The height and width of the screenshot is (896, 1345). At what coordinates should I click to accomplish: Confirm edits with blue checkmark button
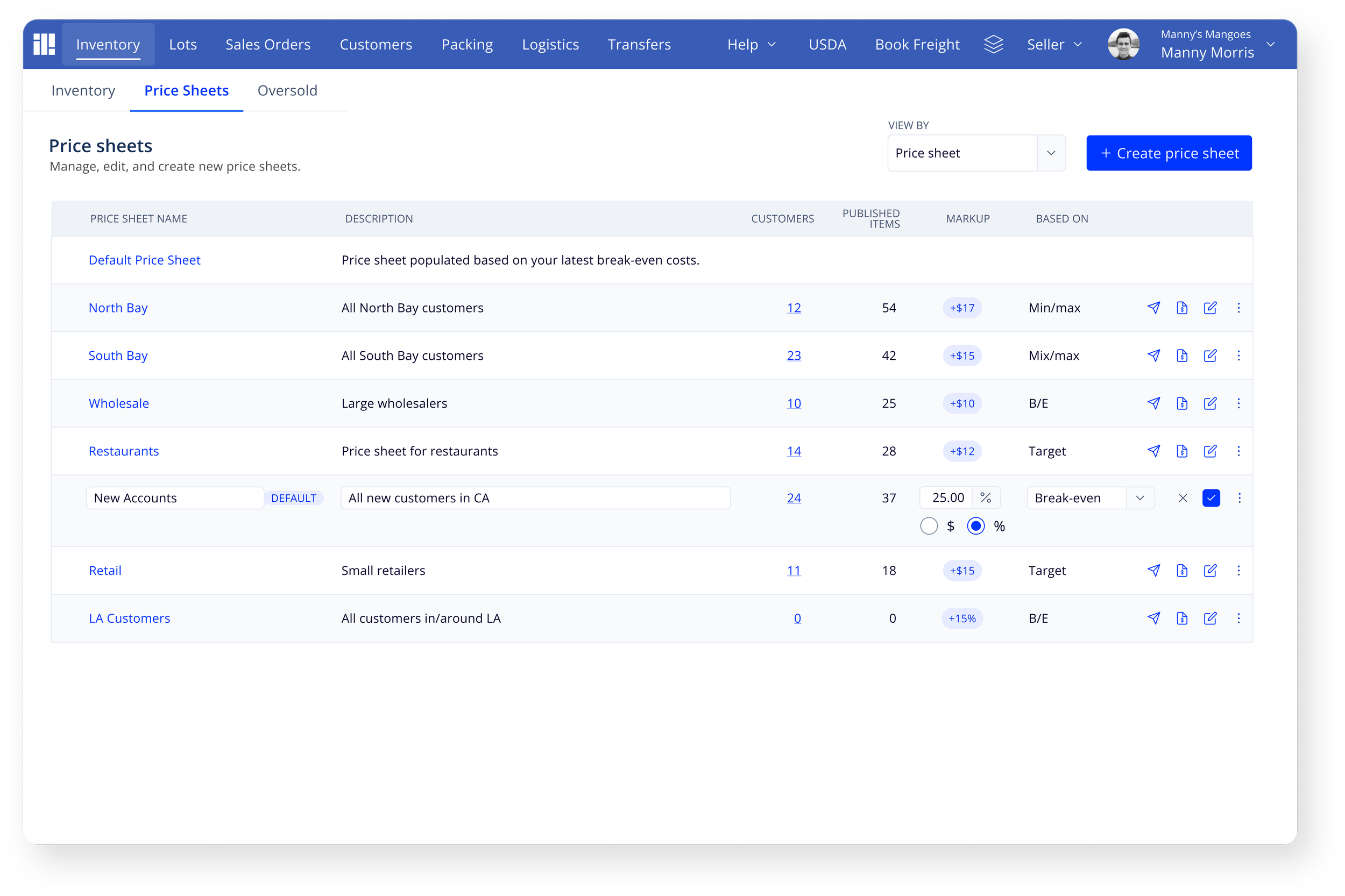[x=1210, y=498]
